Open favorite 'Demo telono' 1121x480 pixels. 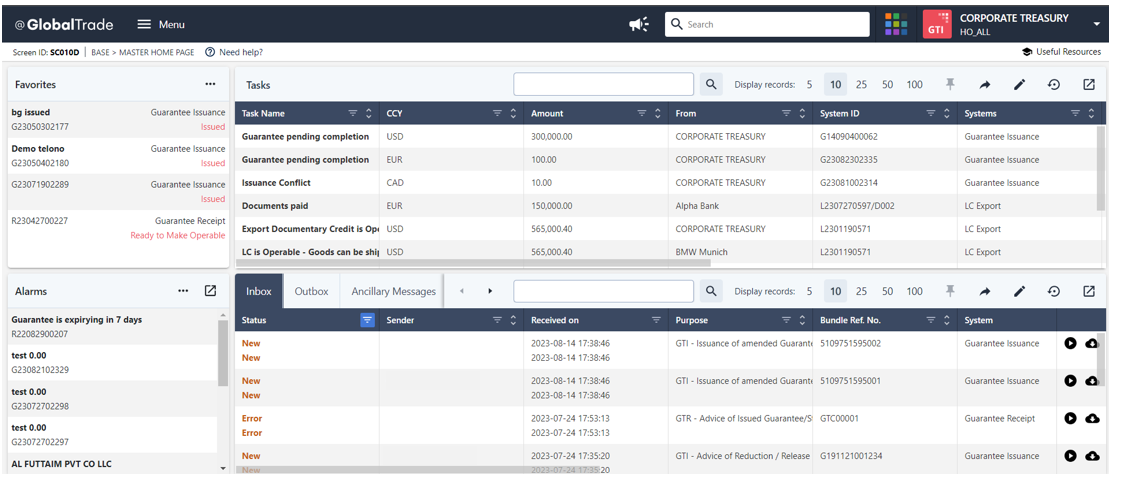118,156
